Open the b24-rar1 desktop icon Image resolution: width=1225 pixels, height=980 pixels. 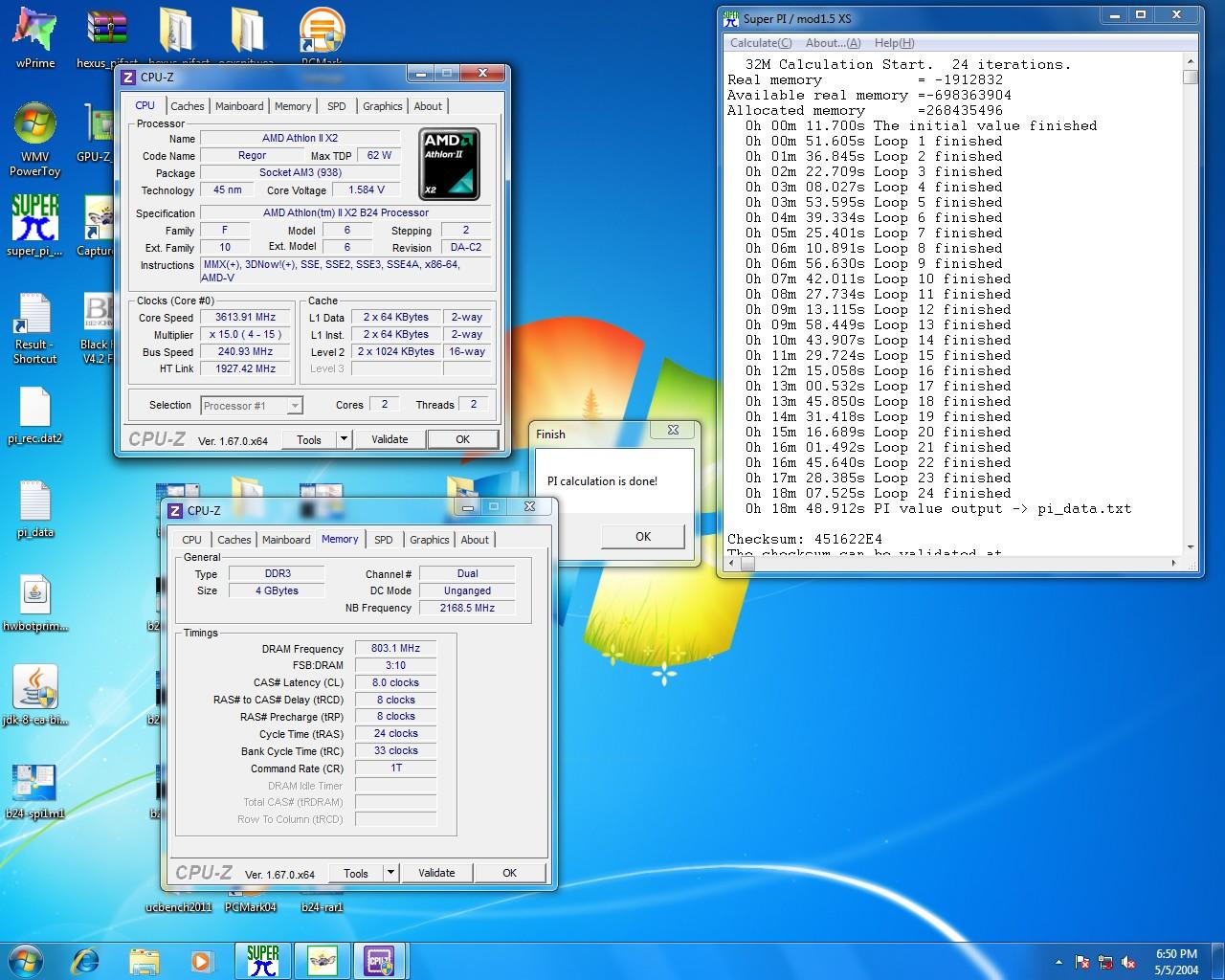322,906
